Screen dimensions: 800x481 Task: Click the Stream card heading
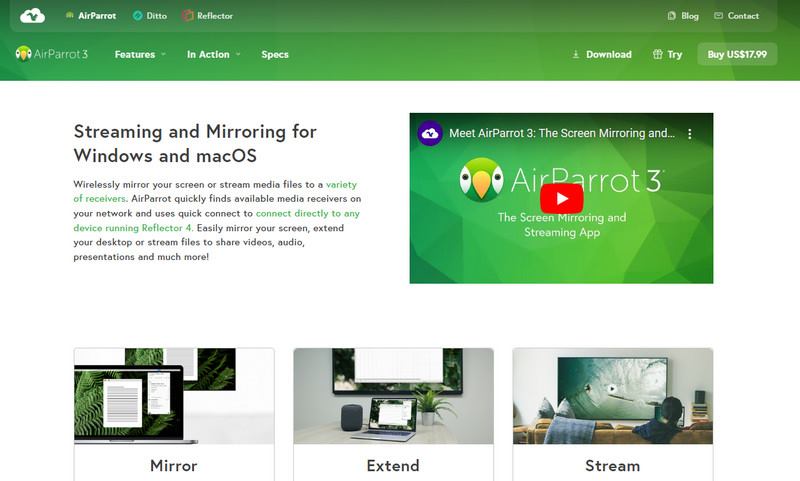click(612, 466)
